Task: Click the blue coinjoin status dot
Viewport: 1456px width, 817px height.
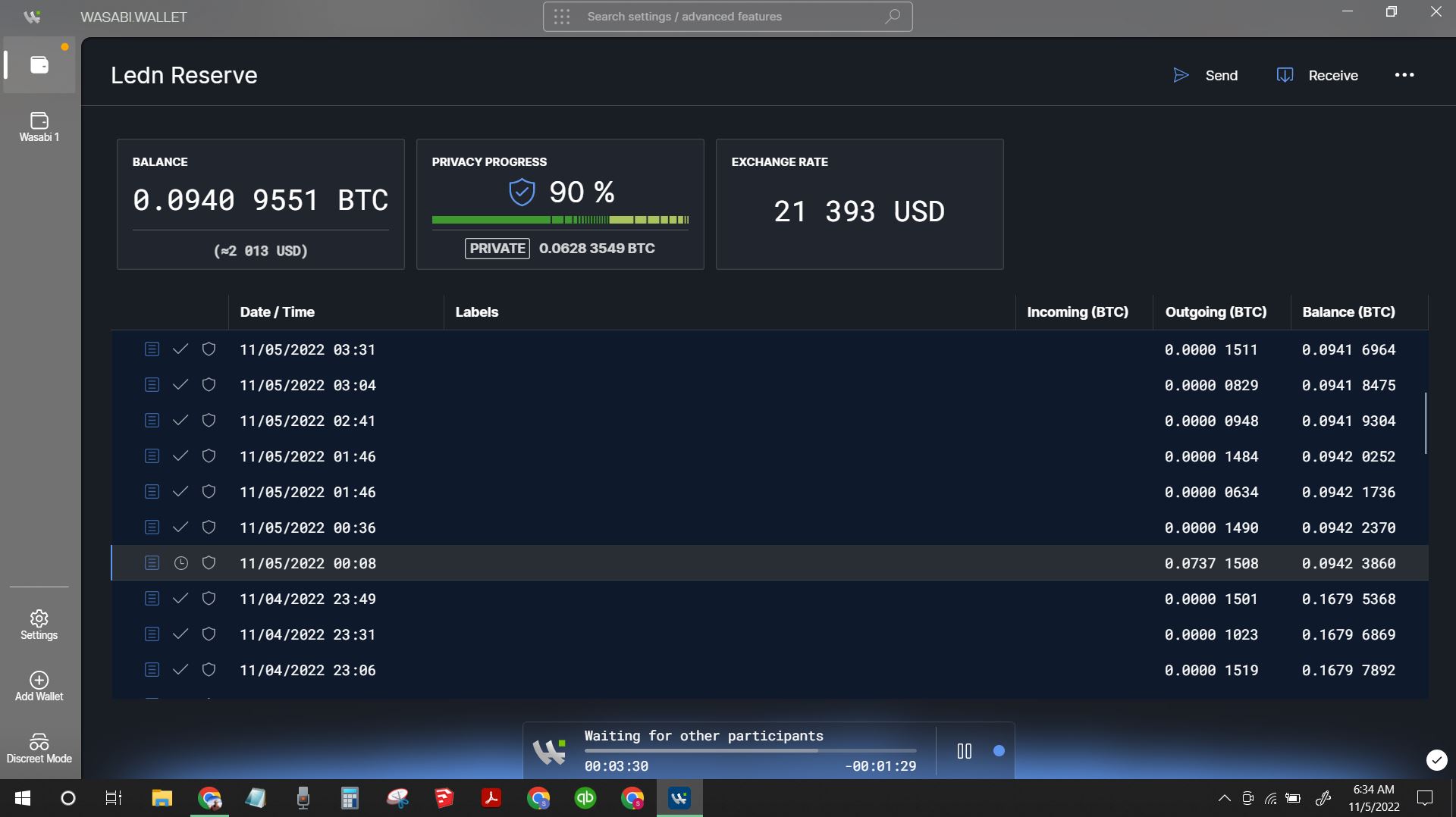Action: click(x=999, y=751)
